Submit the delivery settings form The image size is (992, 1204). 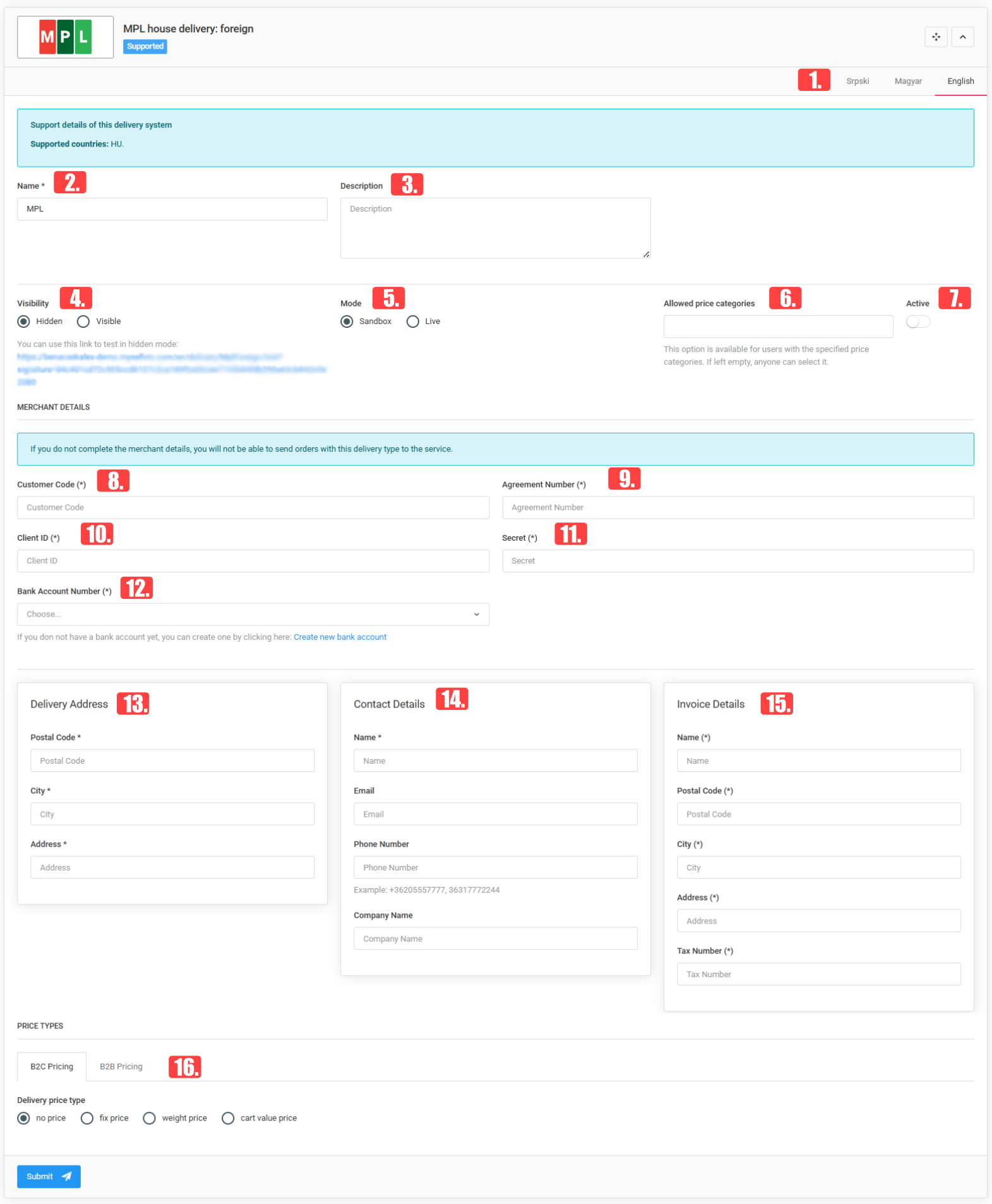(49, 1177)
